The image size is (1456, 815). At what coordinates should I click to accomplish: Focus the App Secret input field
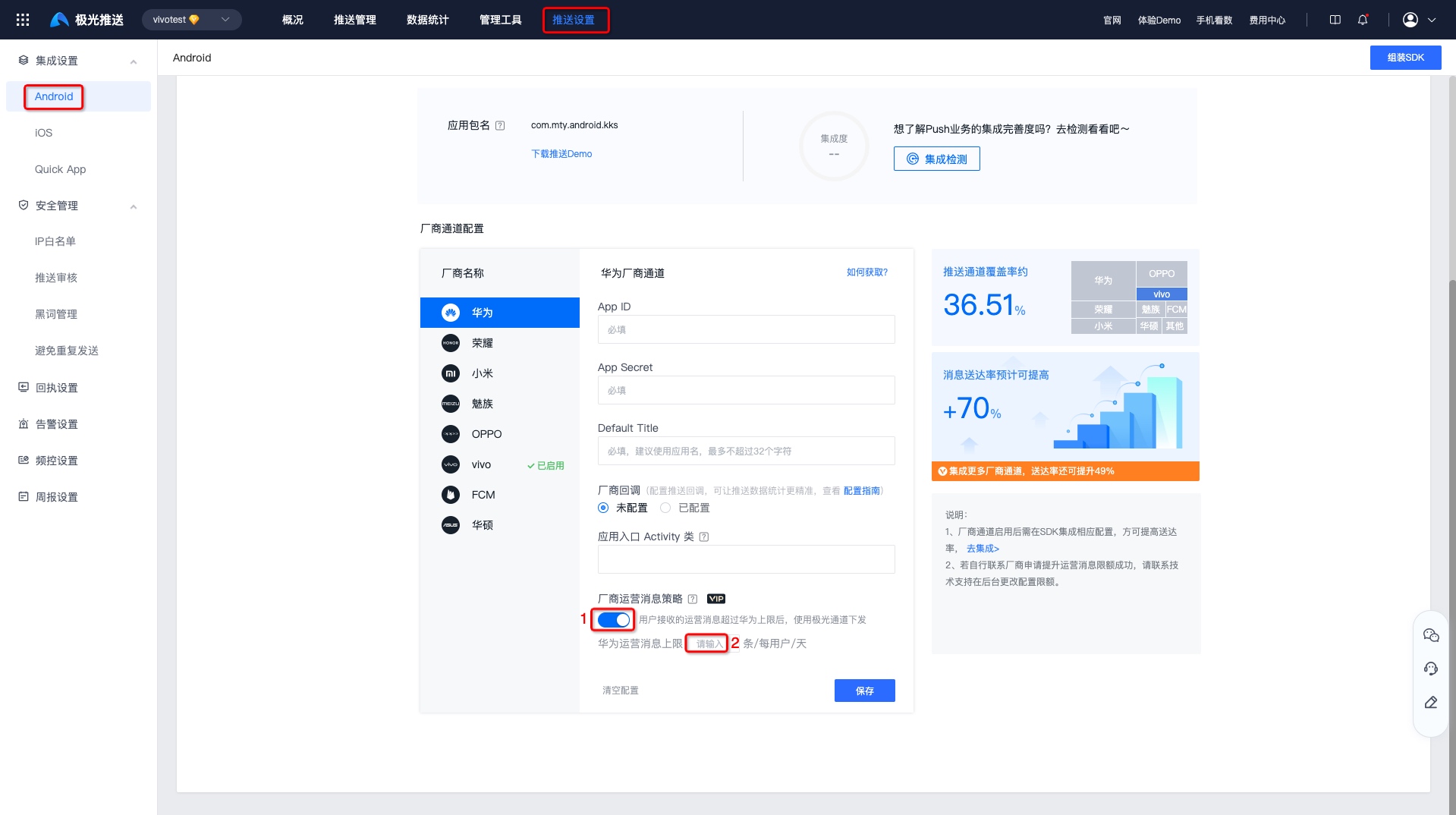(746, 390)
